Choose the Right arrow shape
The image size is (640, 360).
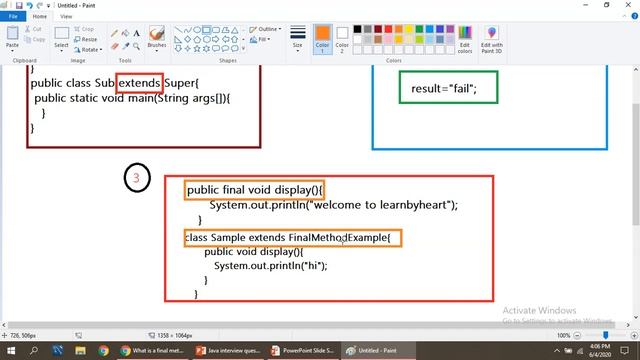pyautogui.click(x=216, y=40)
